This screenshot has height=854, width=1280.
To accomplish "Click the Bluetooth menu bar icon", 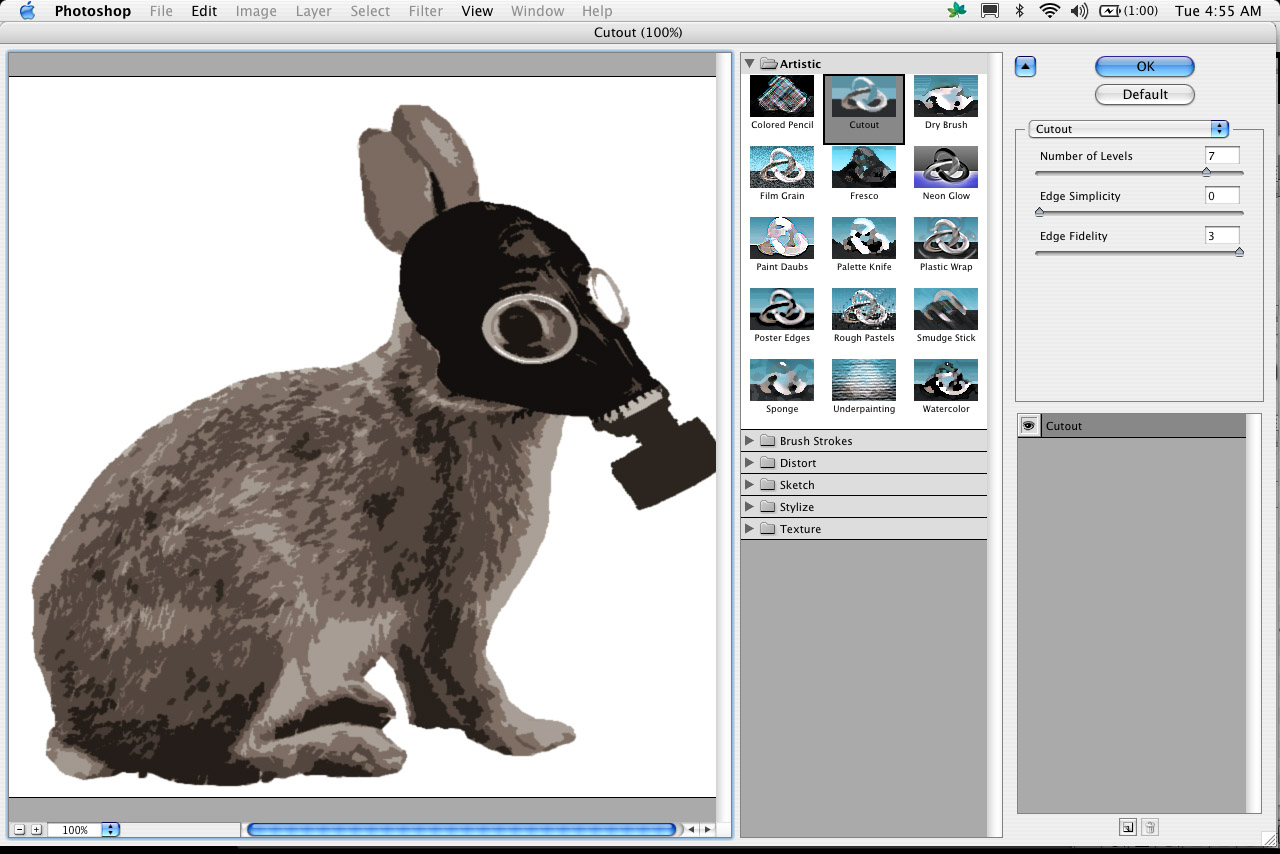I will click(x=1020, y=11).
